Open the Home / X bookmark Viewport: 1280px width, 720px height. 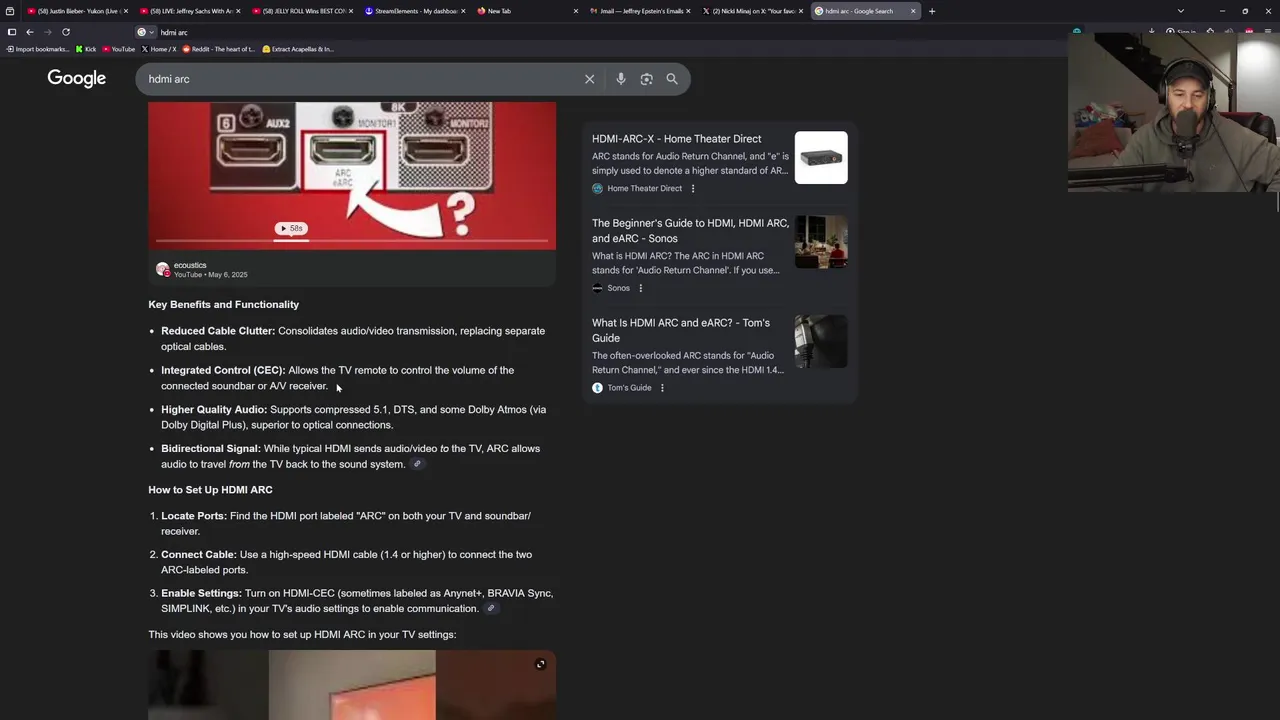pos(159,49)
